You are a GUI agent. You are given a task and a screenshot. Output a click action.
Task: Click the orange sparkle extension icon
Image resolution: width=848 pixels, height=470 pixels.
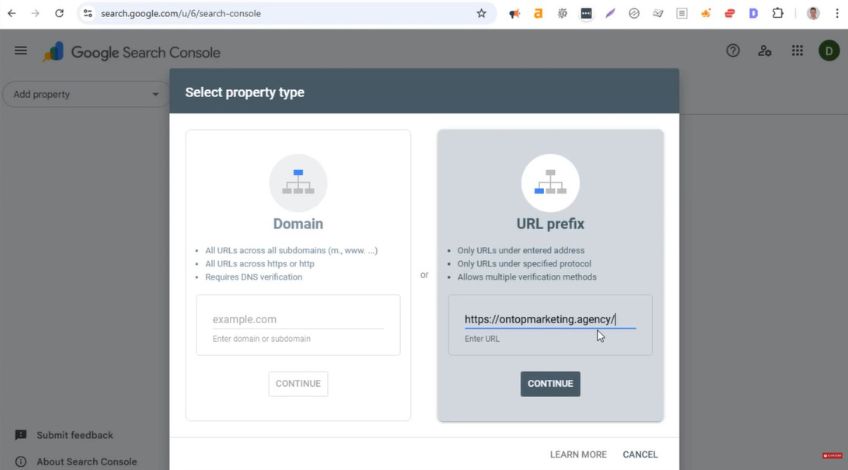pyautogui.click(x=706, y=14)
